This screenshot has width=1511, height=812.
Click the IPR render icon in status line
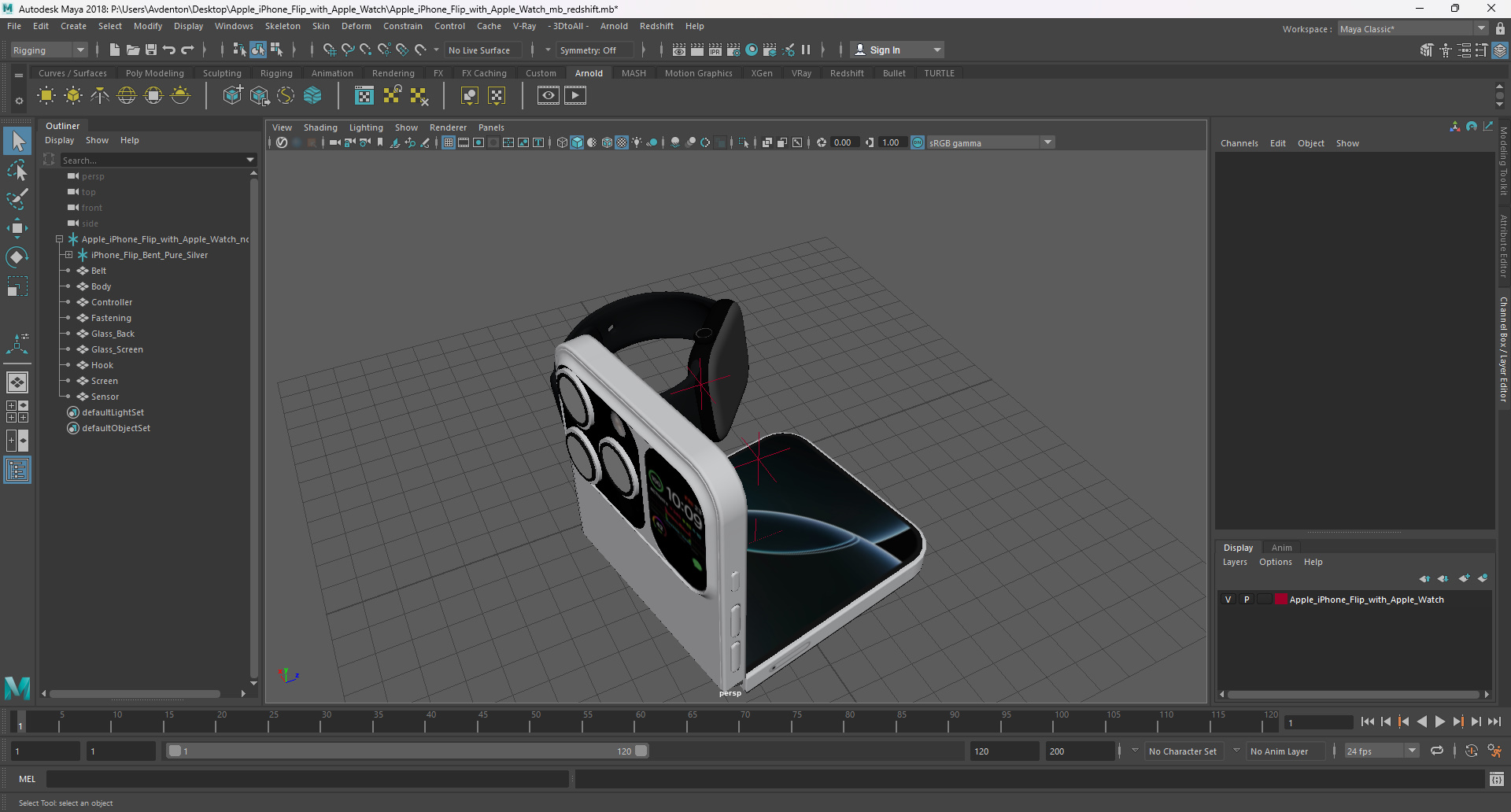(715, 50)
